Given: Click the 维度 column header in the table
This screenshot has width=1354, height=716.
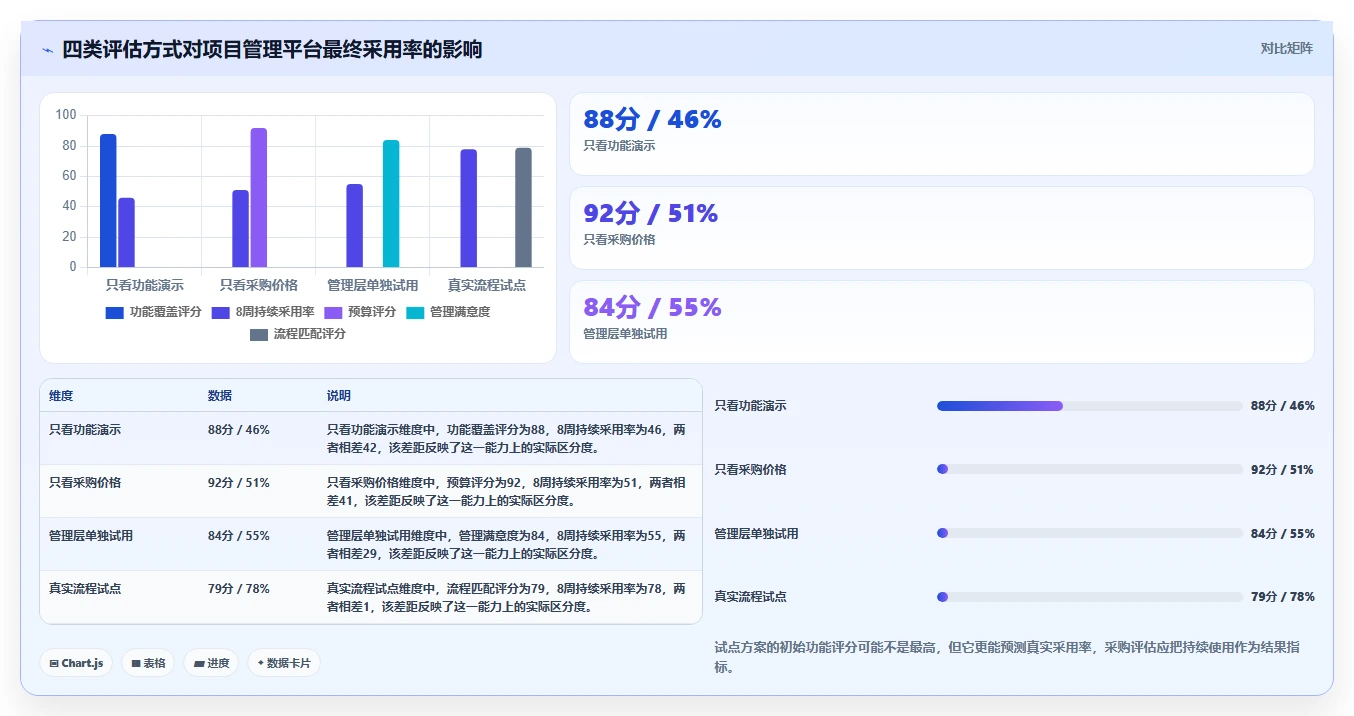Looking at the screenshot, I should [x=61, y=396].
